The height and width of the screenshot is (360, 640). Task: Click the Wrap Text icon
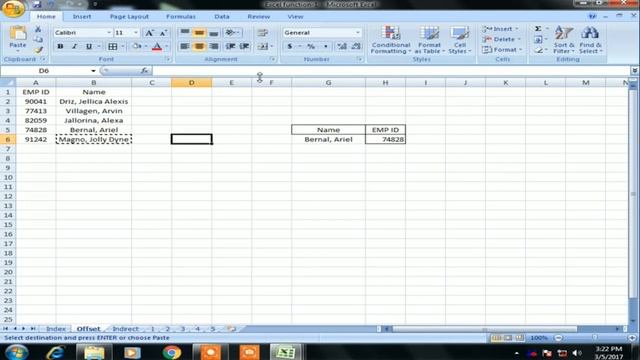pos(262,33)
